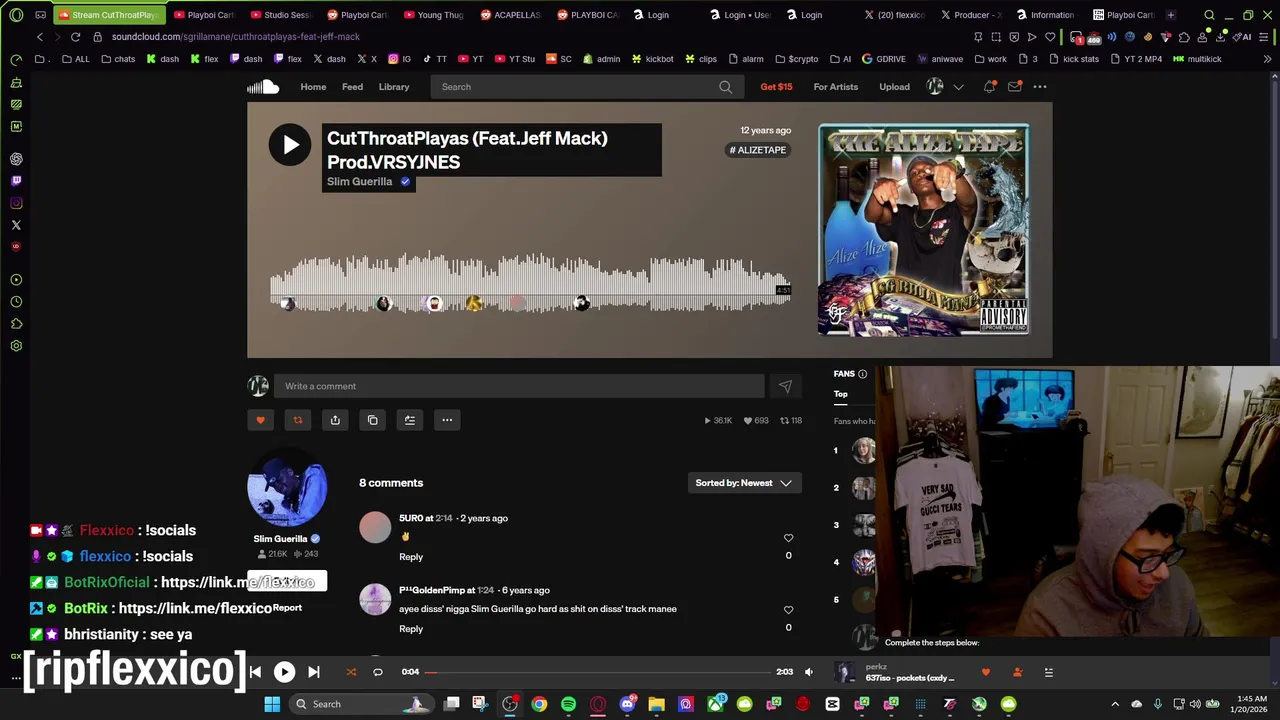
Task: Open Instagram in the Opera sidebar
Action: point(16,203)
